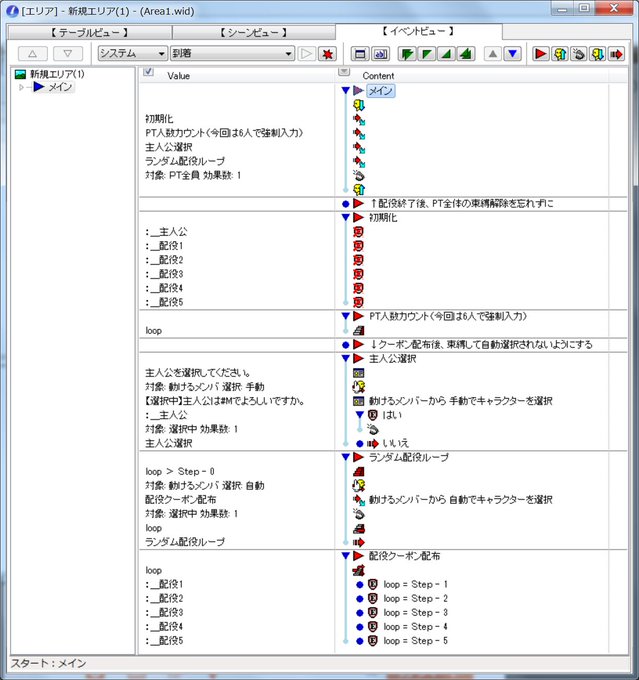
Task: Click the はい branch label
Action: [x=392, y=415]
